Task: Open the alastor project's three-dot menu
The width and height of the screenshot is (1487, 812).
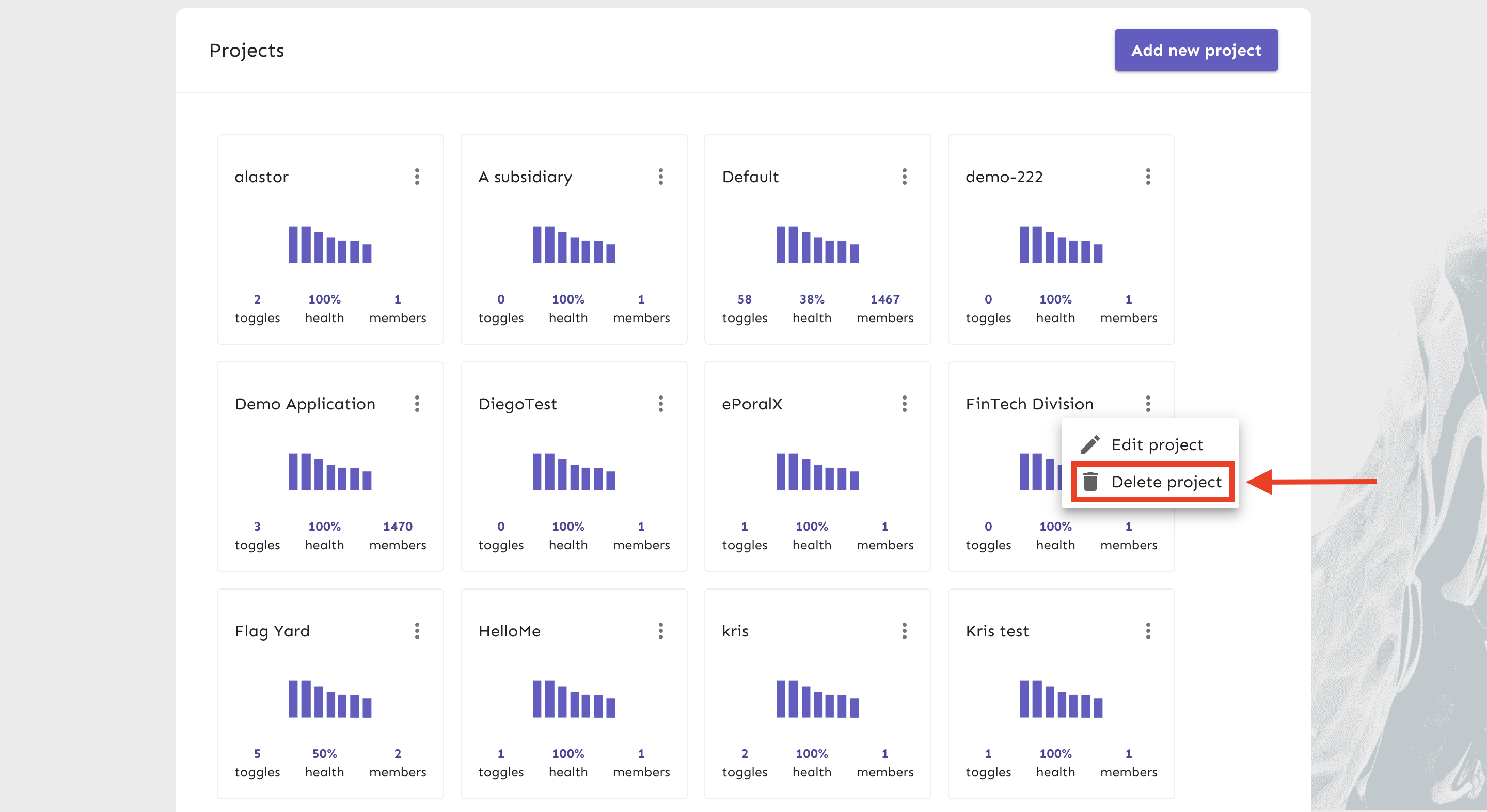Action: click(x=417, y=177)
